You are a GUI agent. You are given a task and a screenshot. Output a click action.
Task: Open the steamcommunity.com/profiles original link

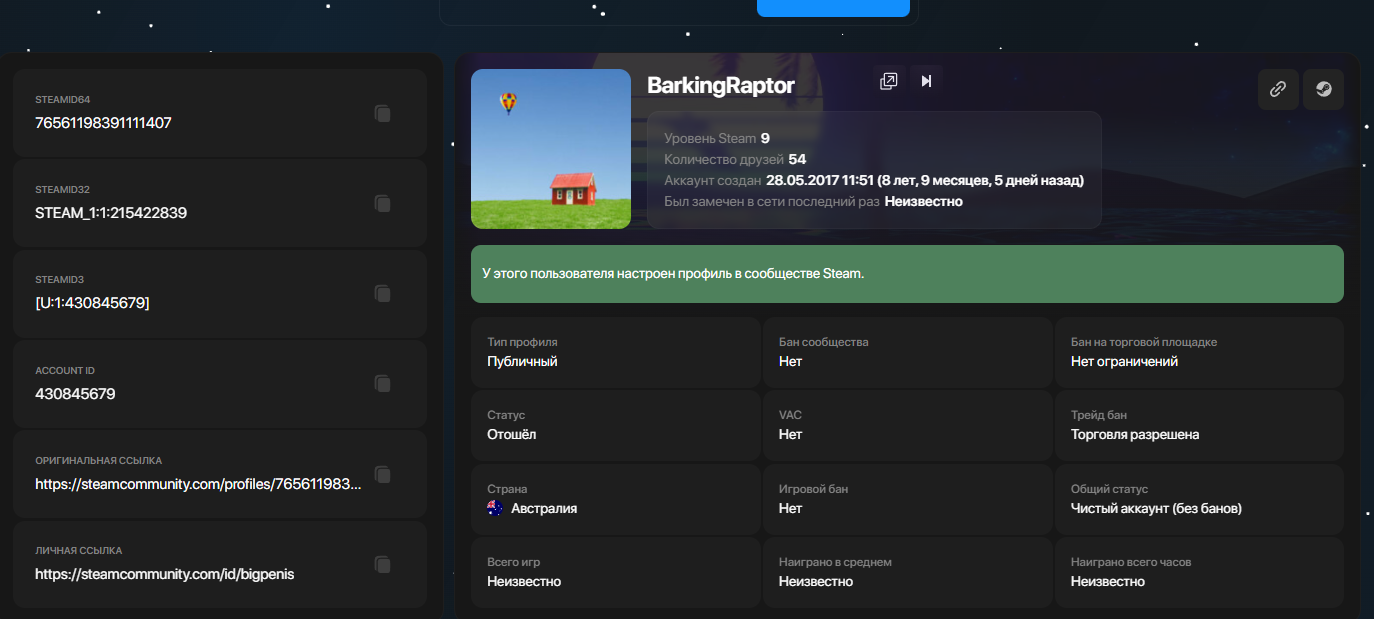tap(198, 484)
